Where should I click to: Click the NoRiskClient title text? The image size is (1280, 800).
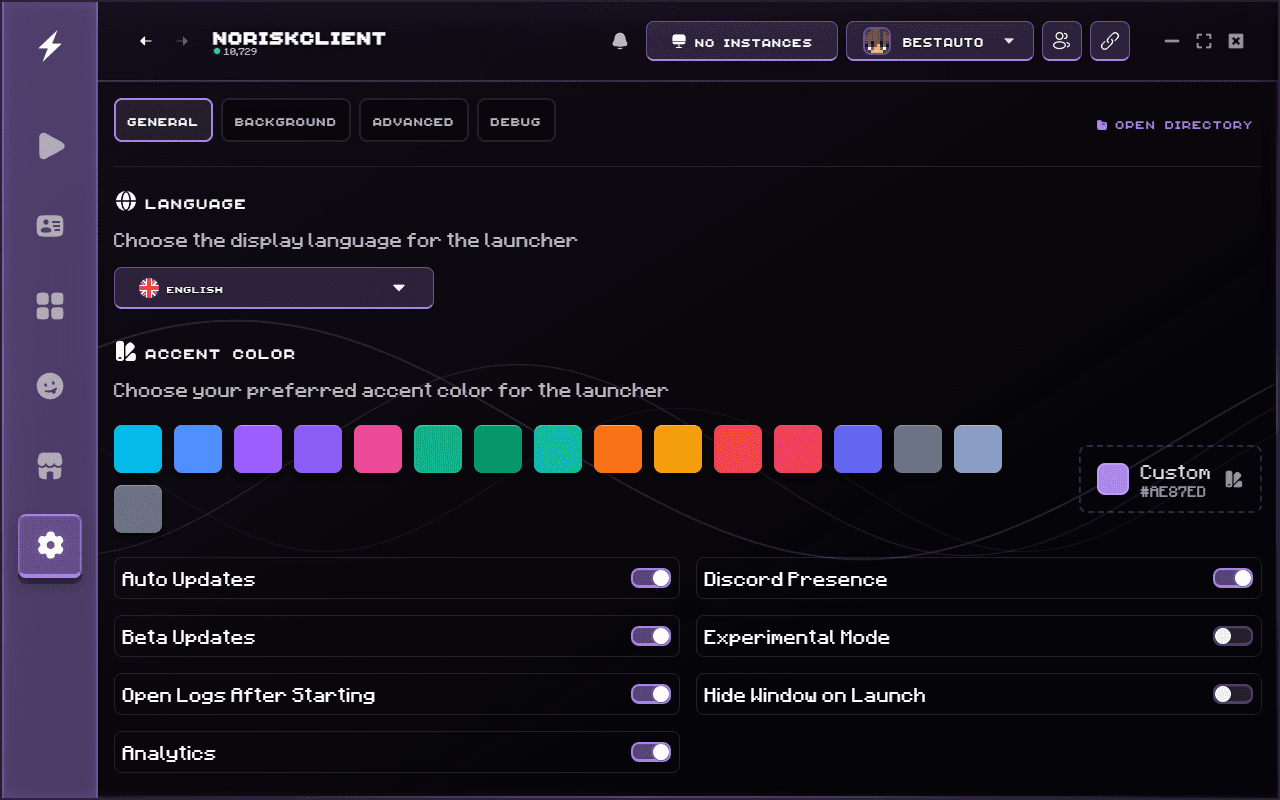(x=299, y=38)
